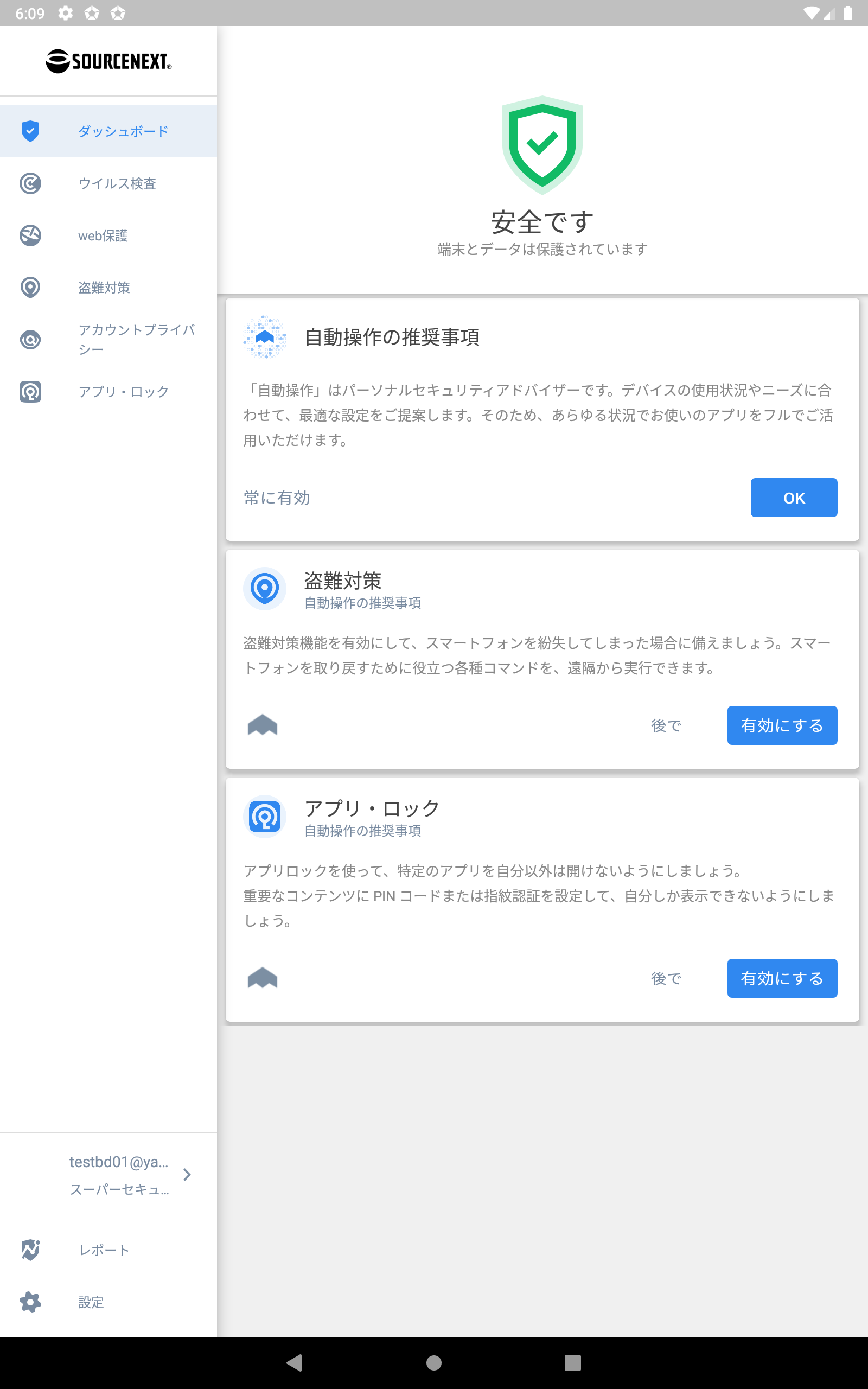
Task: Click the anti-theft location pin sidebar icon
Action: point(30,288)
